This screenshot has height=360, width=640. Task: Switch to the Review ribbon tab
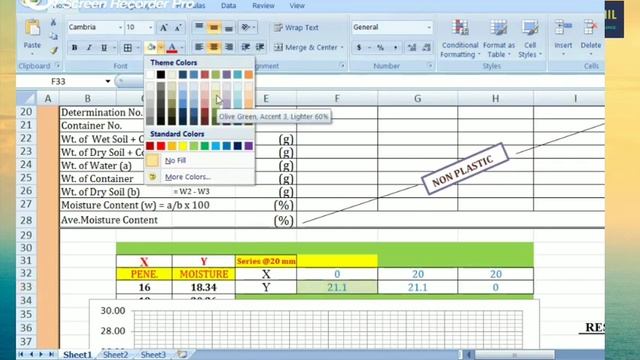point(263,6)
